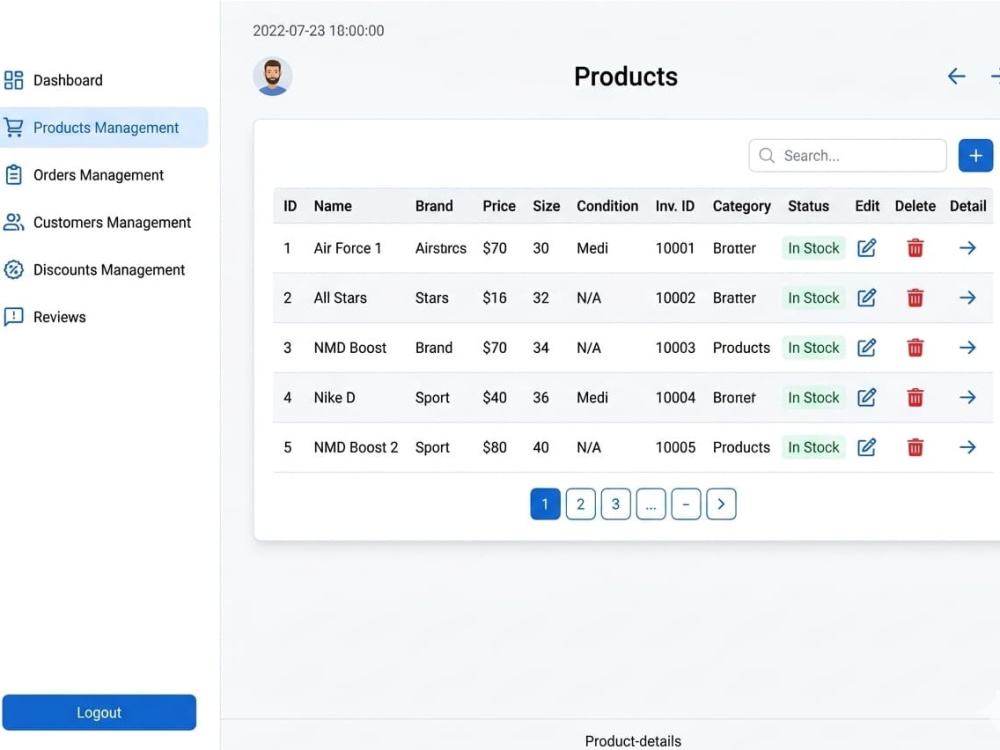Viewport: 1000px width, 750px height.
Task: Open the user avatar profile
Action: pos(272,77)
